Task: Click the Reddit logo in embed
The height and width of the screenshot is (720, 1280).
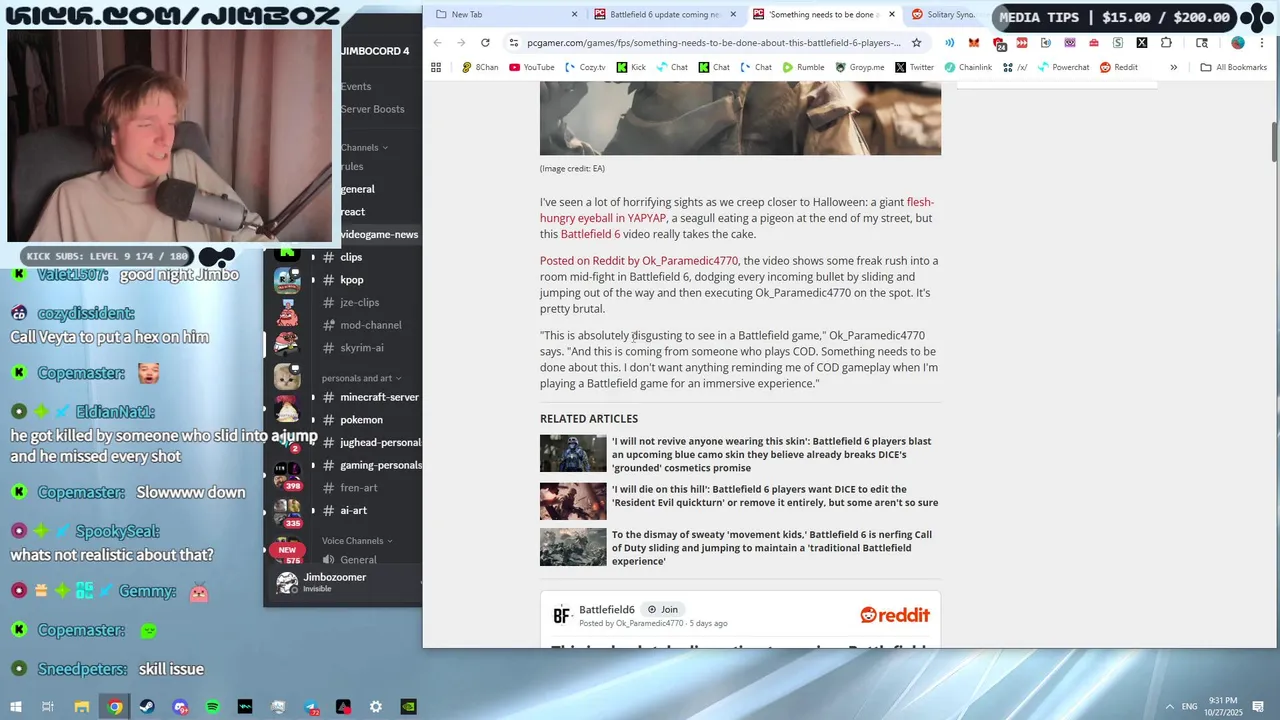Action: (x=895, y=615)
